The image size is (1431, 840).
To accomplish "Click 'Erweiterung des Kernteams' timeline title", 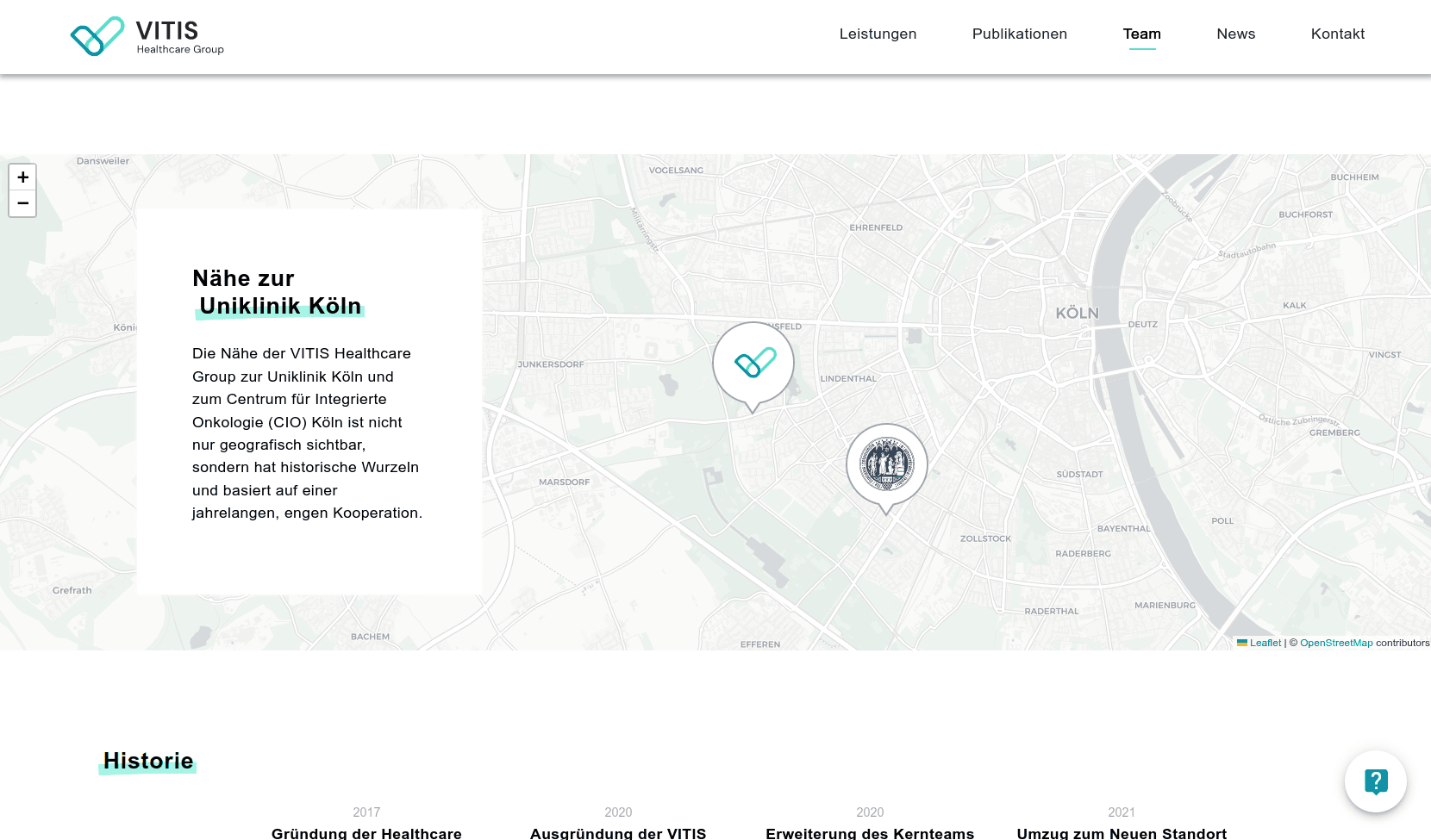I will [870, 833].
